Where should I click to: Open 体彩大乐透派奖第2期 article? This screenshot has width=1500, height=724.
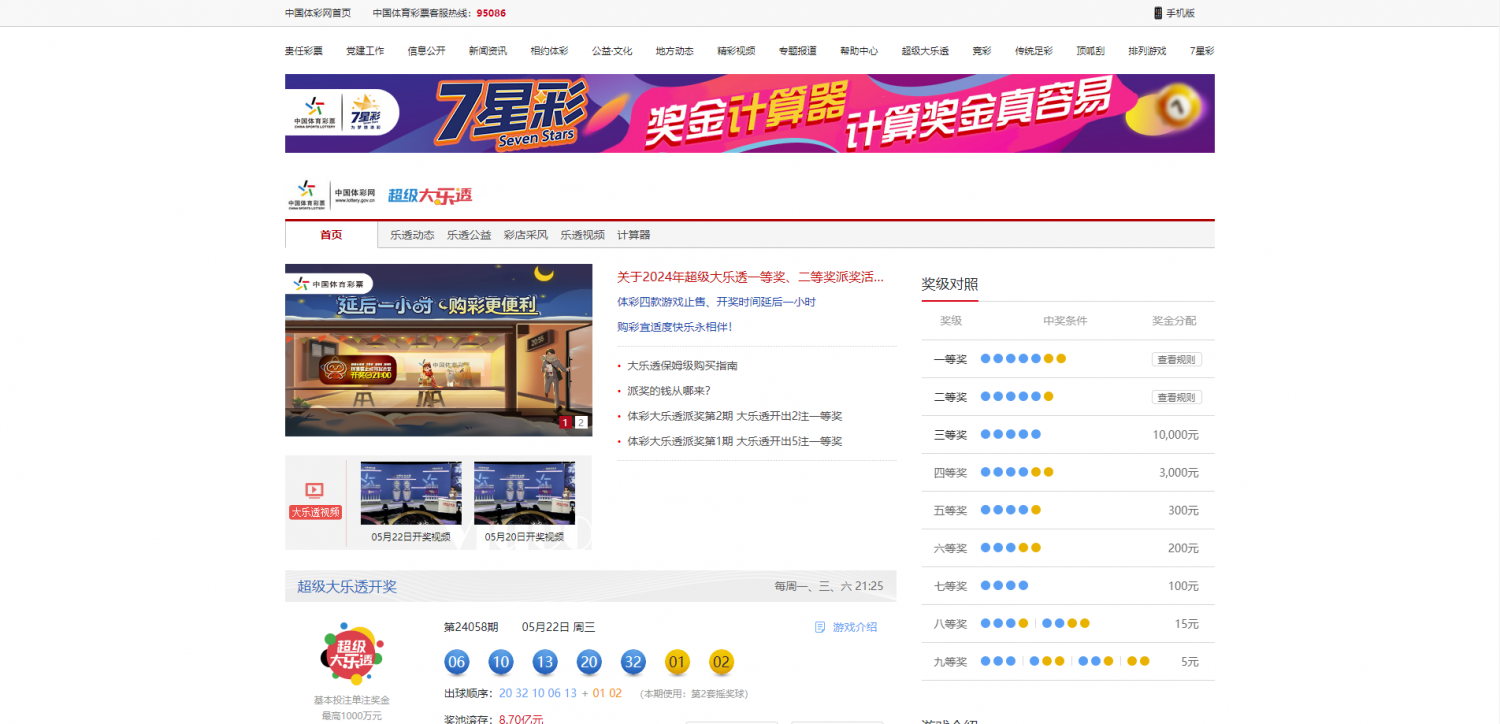tap(735, 416)
